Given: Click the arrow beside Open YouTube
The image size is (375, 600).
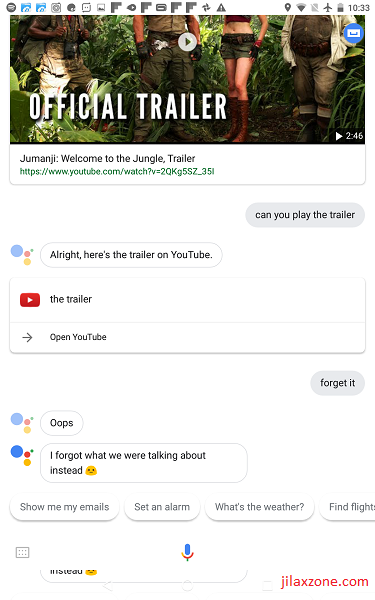Looking at the screenshot, I should click(x=27, y=337).
